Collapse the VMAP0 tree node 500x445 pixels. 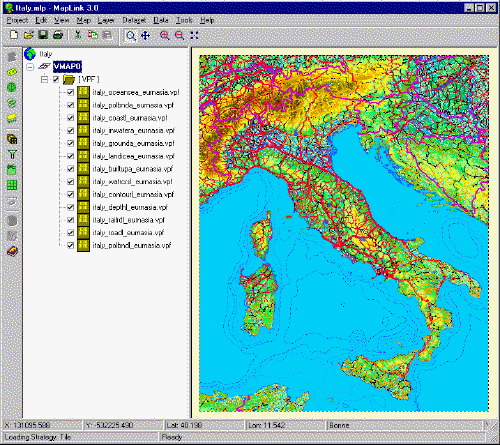click(x=30, y=67)
